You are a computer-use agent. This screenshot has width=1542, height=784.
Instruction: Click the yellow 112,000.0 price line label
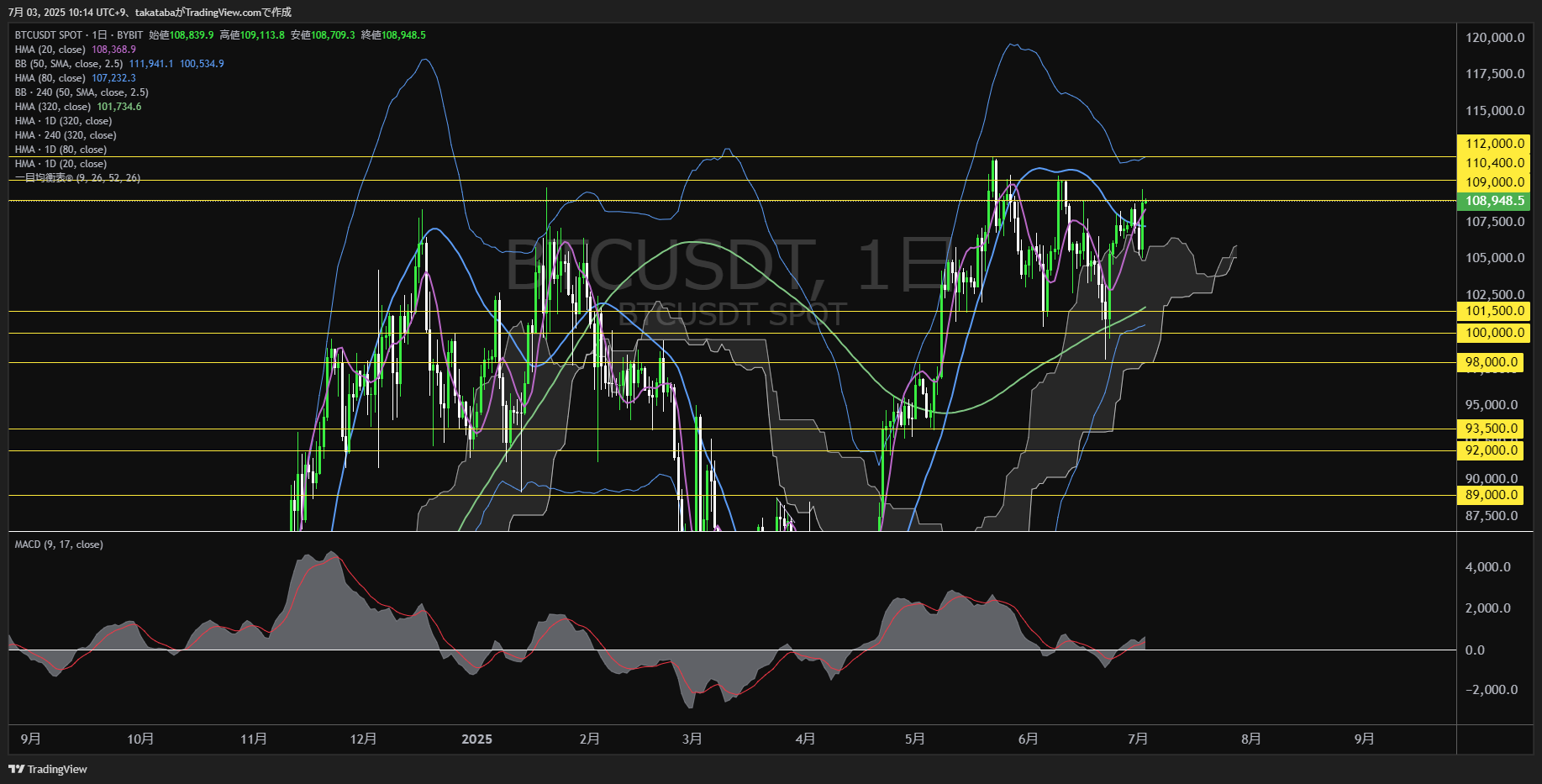click(x=1494, y=144)
